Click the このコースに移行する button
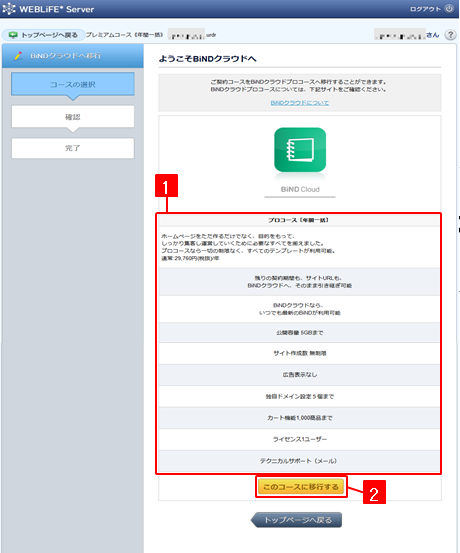Image resolution: width=460 pixels, height=553 pixels. point(301,487)
